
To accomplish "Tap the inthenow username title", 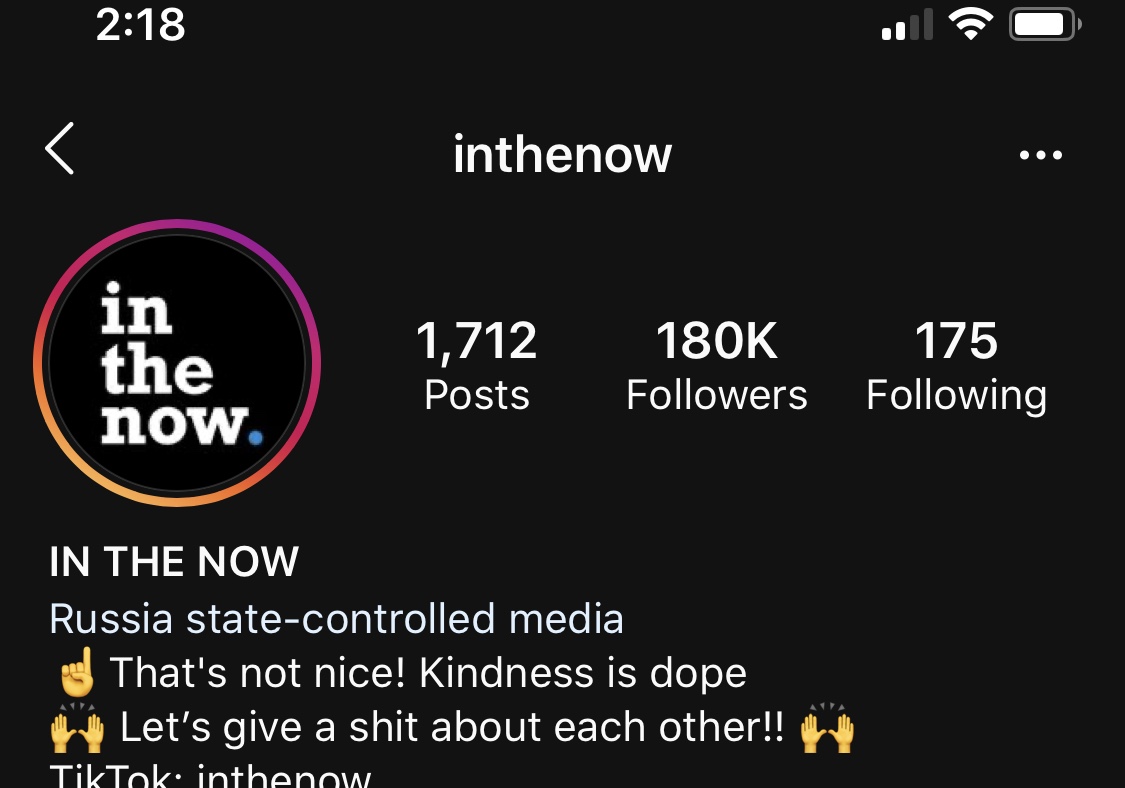I will click(x=562, y=154).
